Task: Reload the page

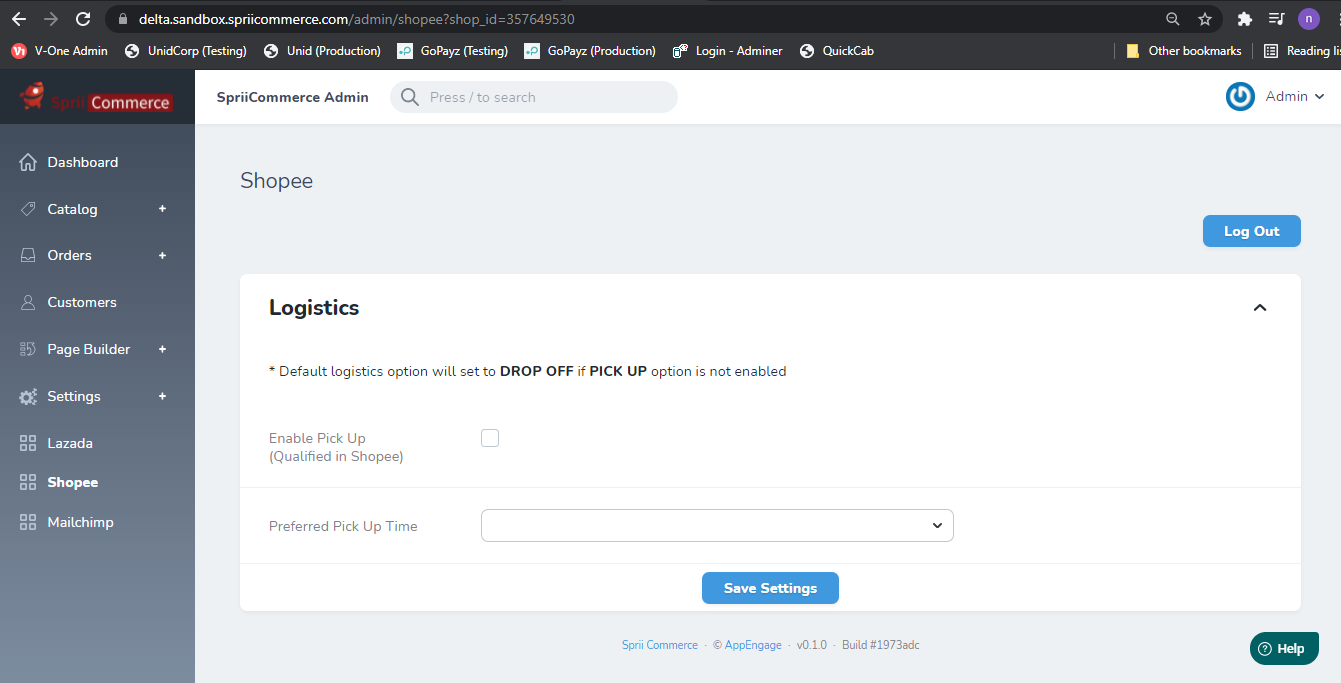Action: coord(83,19)
